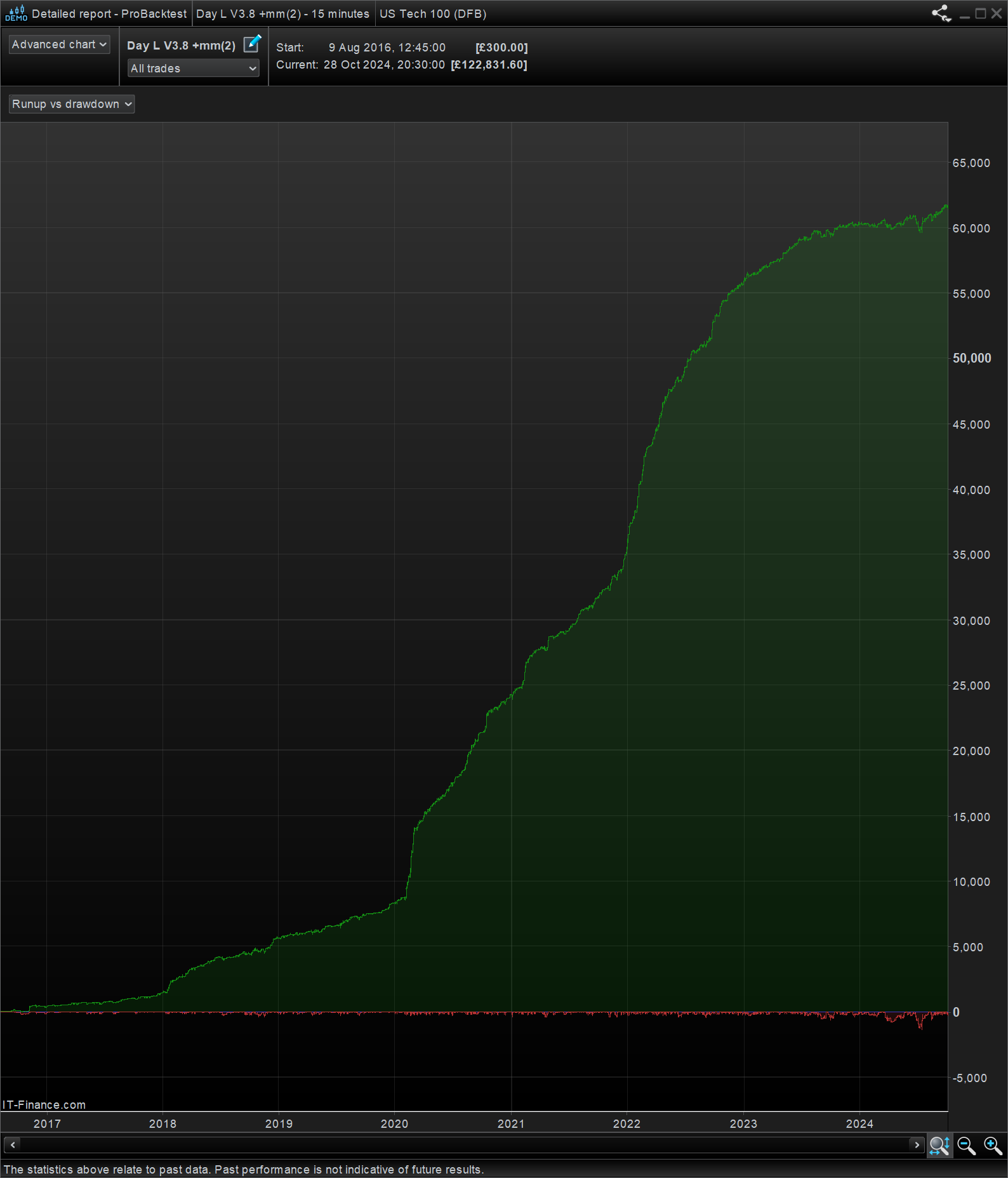The image size is (1008, 1178).
Task: Click the Day L V3.8 +mm(2) strategy name
Action: (181, 46)
